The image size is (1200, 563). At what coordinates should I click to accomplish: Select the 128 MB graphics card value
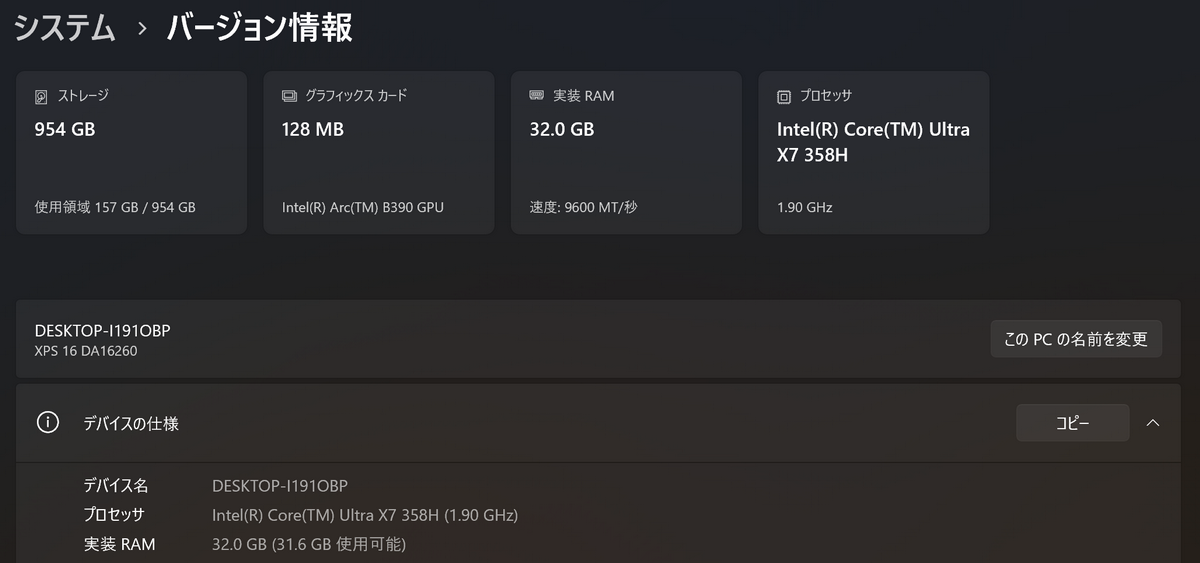point(313,129)
